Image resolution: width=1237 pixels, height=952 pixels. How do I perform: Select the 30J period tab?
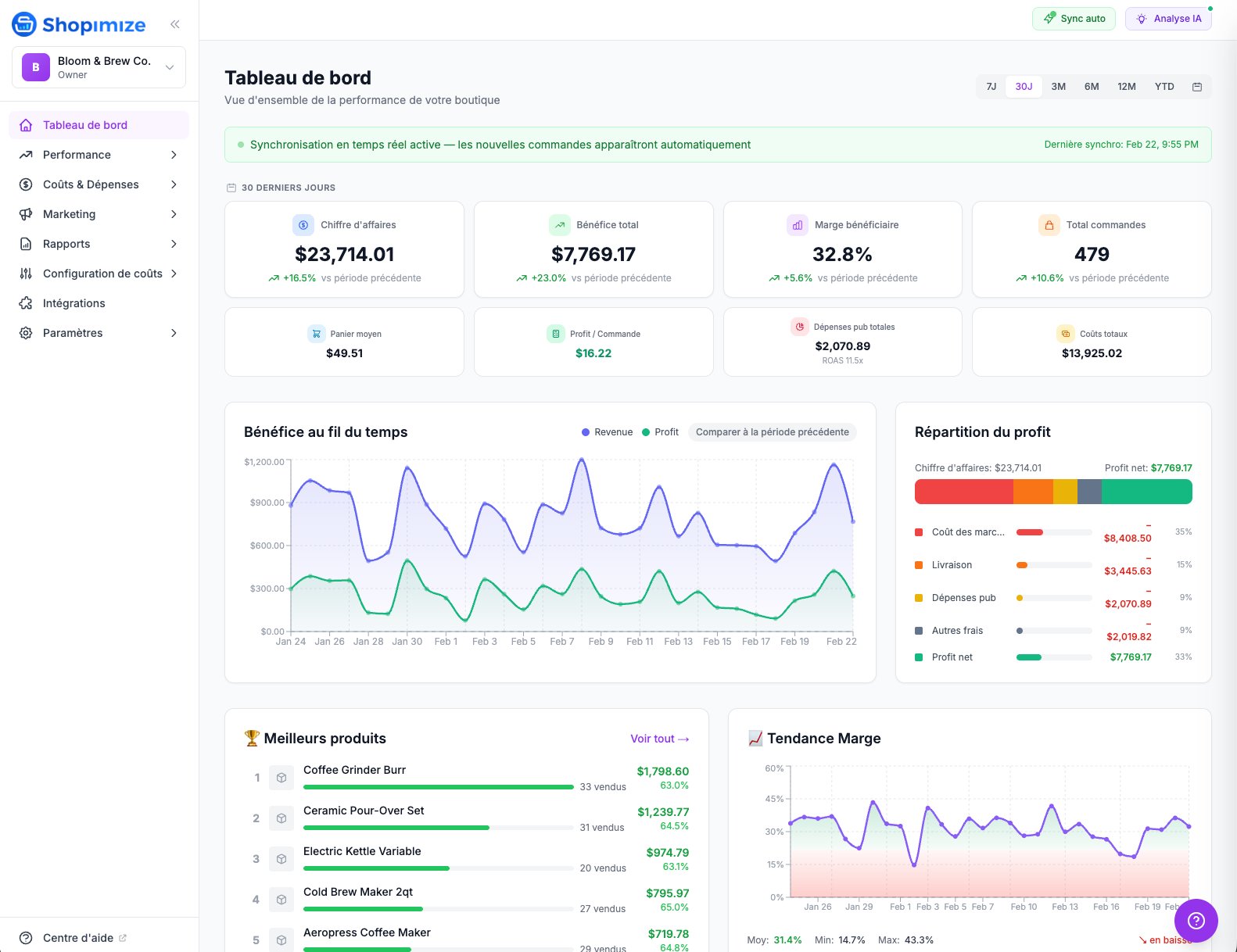click(x=1024, y=87)
